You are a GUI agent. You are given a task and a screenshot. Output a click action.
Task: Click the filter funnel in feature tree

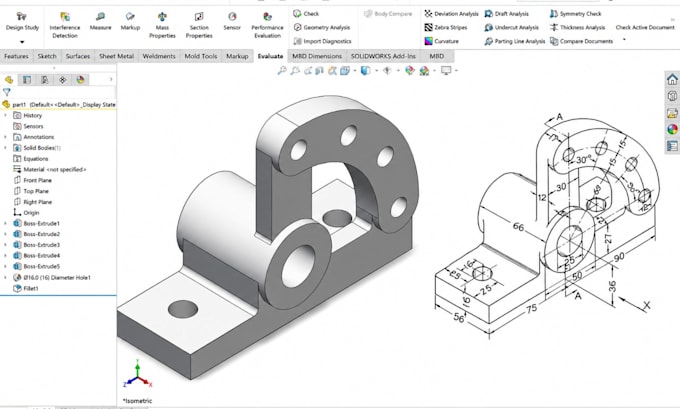tap(7, 92)
